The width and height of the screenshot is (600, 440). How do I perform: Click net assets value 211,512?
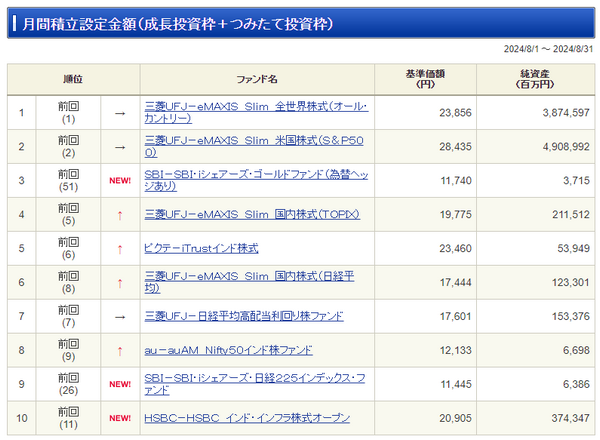[x=571, y=215]
